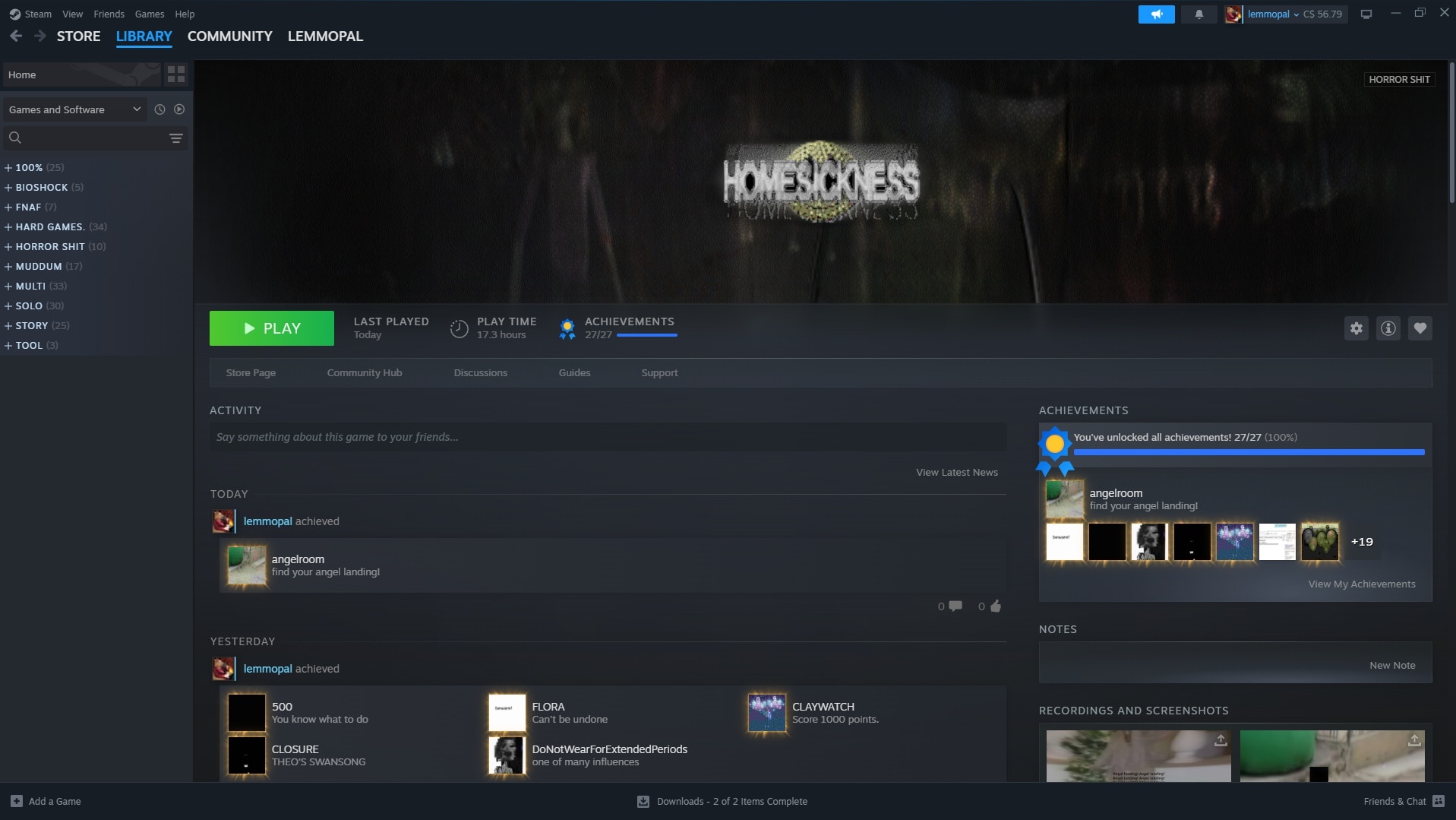Viewport: 1456px width, 820px height.
Task: Open the +19 more achievements tile
Action: 1361,542
